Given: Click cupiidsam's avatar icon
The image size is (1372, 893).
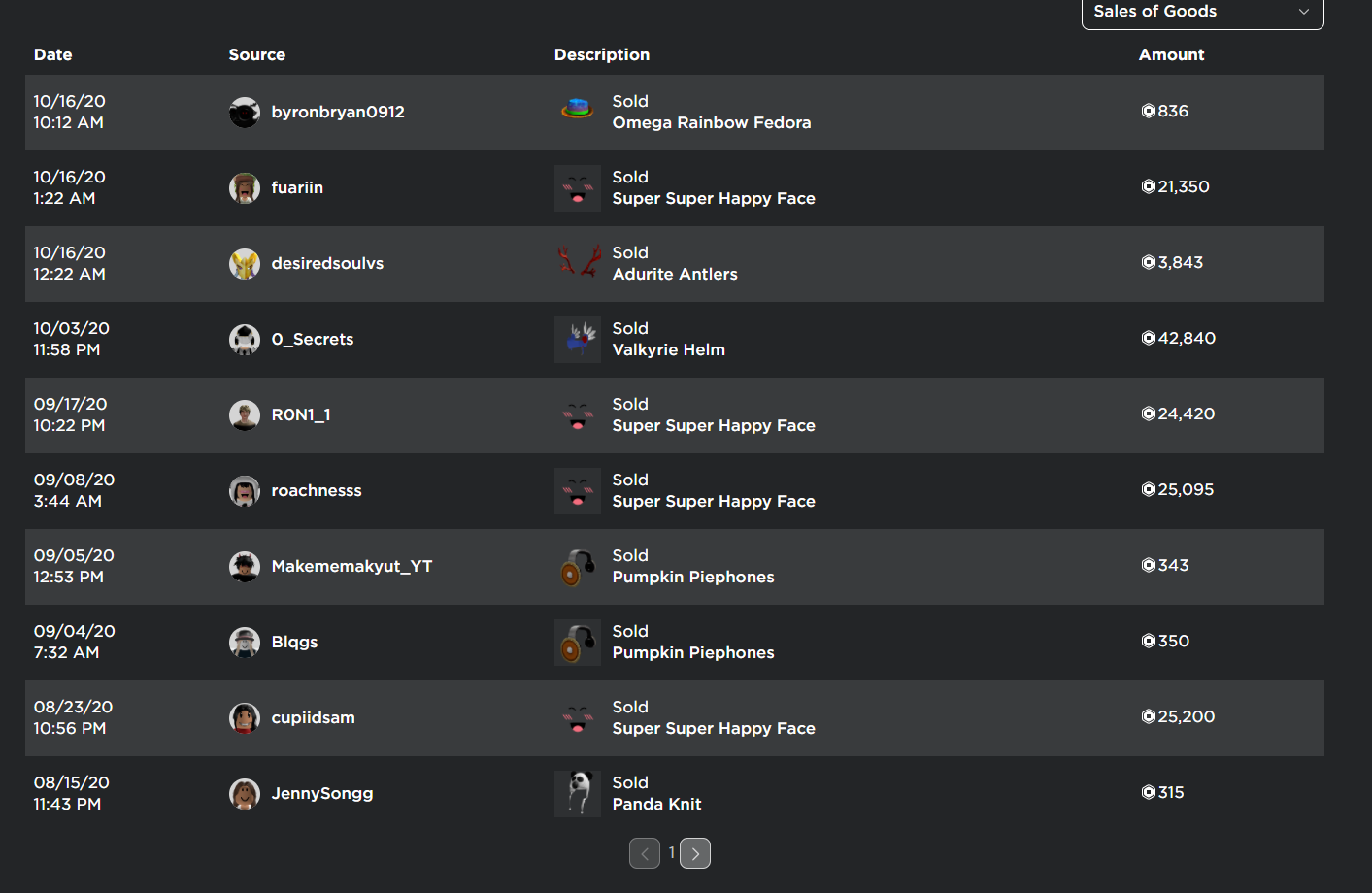Looking at the screenshot, I should click(x=245, y=718).
